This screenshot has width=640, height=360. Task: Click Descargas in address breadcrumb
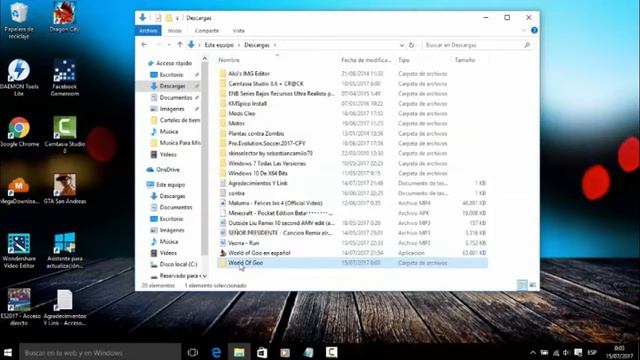pos(257,45)
